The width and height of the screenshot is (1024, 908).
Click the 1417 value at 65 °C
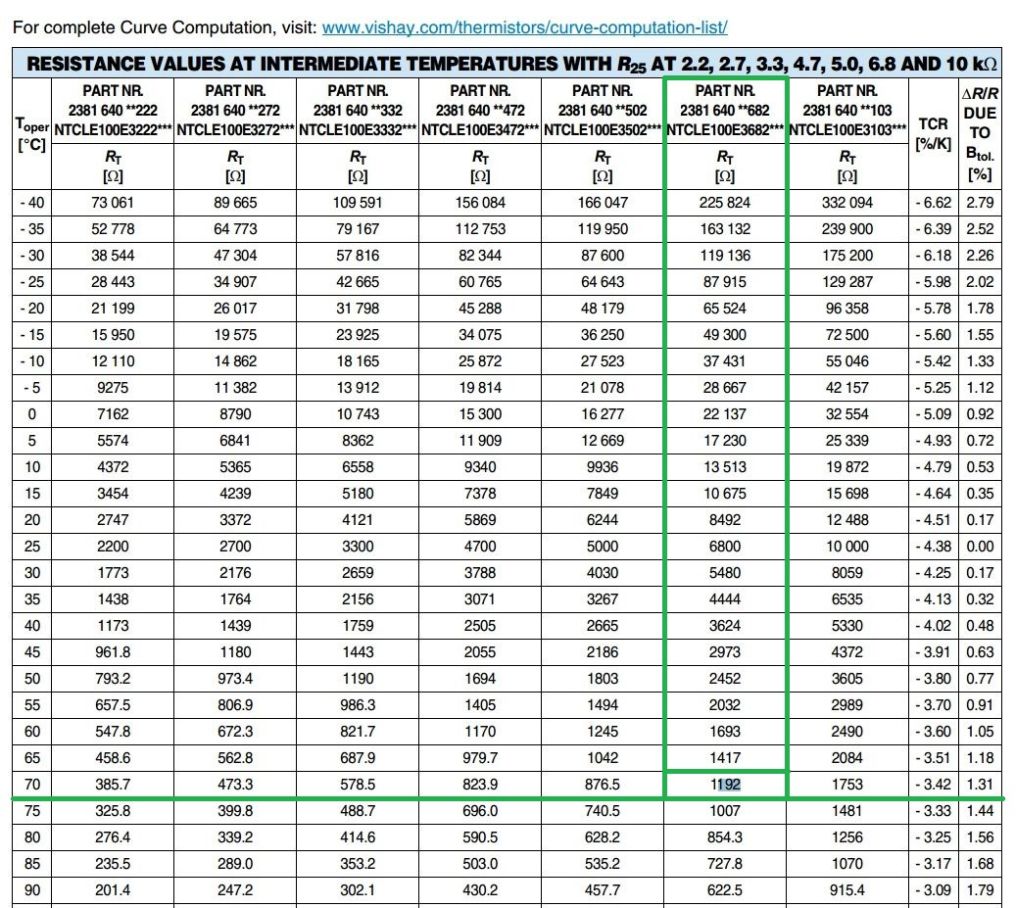pos(725,758)
